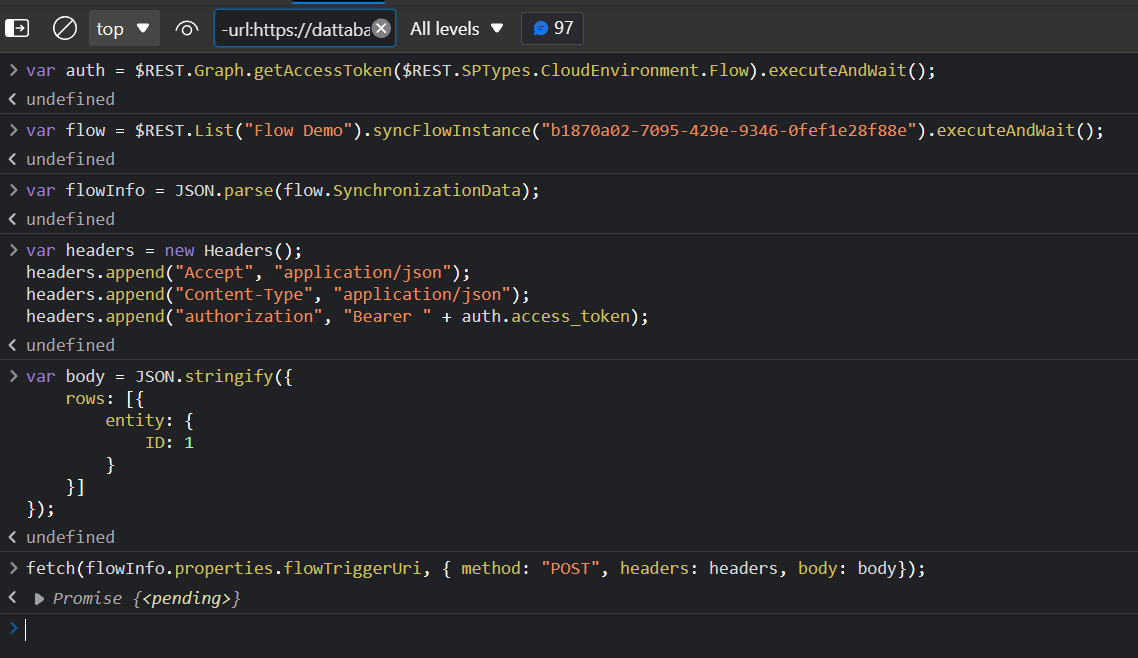Place cursor in the empty console prompt line
Image resolution: width=1138 pixels, height=658 pixels.
tap(569, 630)
